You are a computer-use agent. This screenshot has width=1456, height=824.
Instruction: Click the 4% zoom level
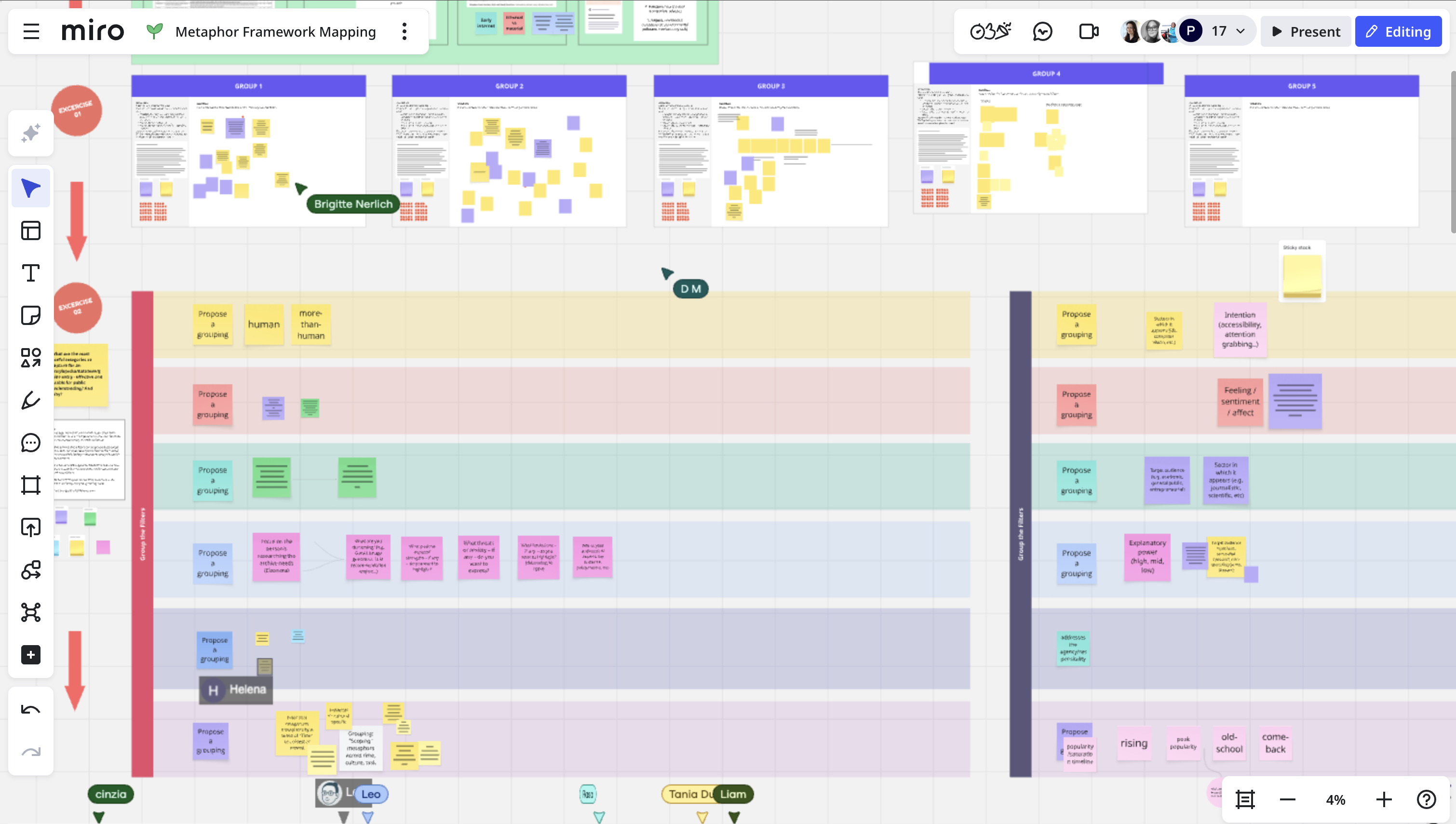pyautogui.click(x=1335, y=799)
